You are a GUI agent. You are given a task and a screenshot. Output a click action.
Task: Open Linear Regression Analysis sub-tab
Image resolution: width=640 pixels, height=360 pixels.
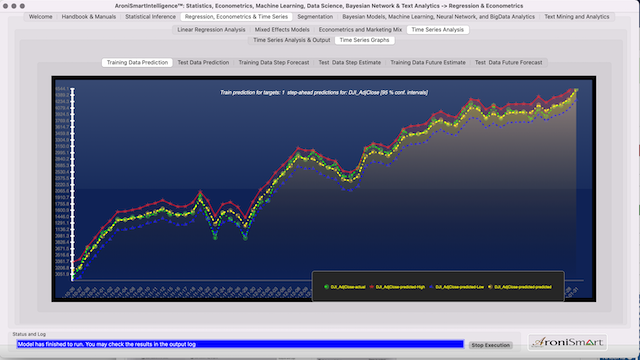(x=211, y=30)
